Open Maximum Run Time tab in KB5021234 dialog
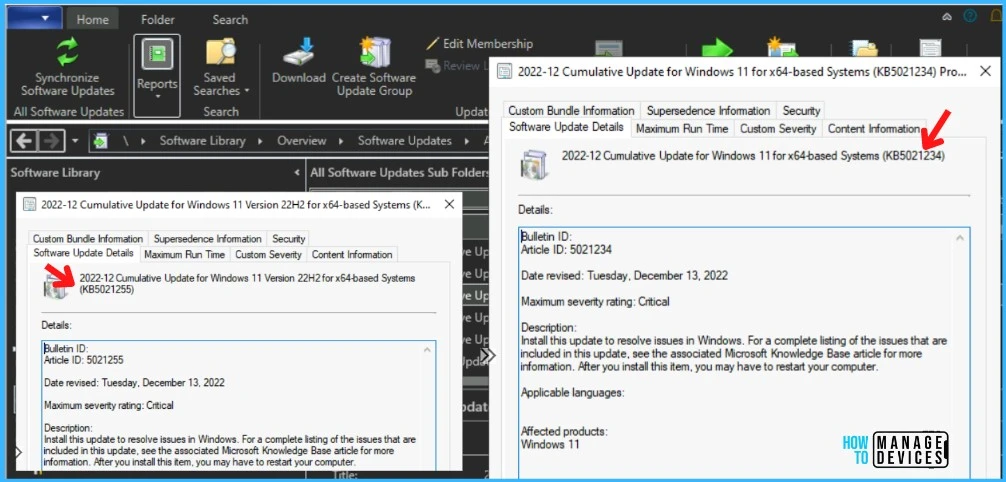This screenshot has width=1006, height=482. click(x=682, y=128)
